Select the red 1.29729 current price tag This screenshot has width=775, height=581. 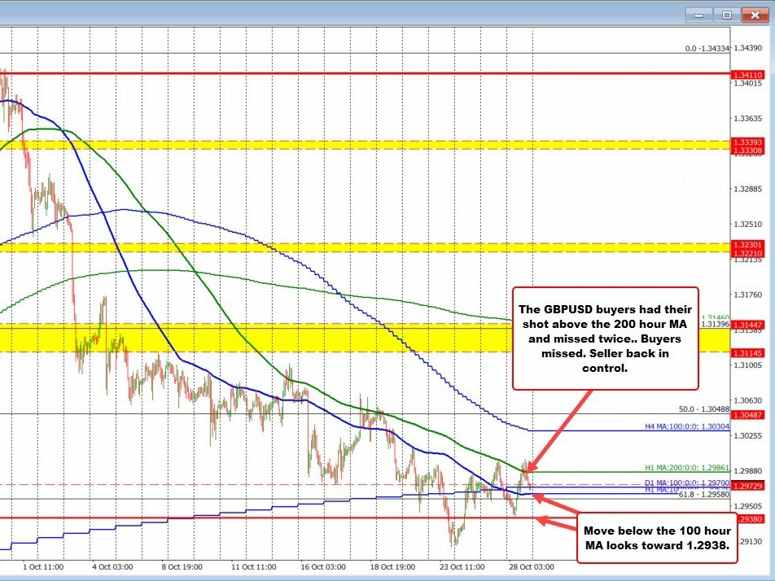pyautogui.click(x=748, y=487)
